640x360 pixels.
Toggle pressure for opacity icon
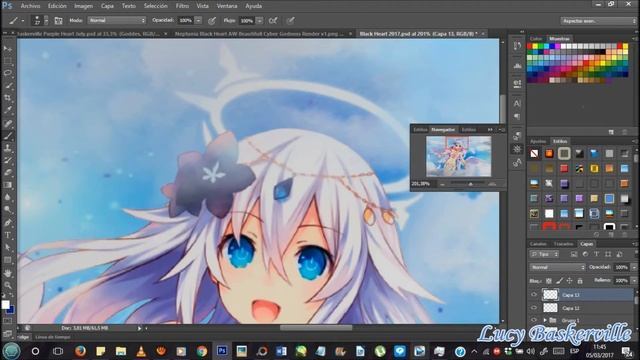212,20
